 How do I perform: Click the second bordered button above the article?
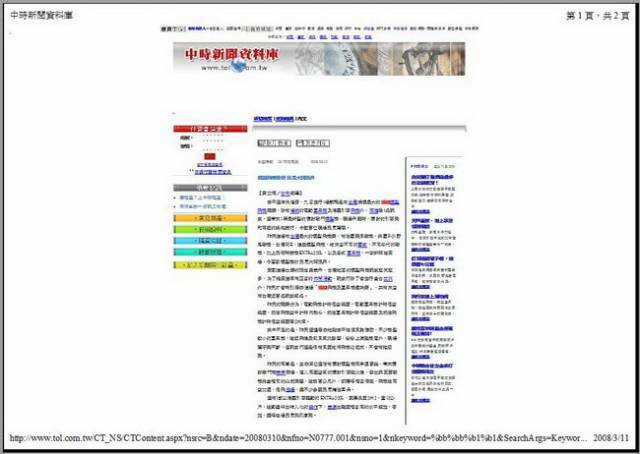click(313, 143)
